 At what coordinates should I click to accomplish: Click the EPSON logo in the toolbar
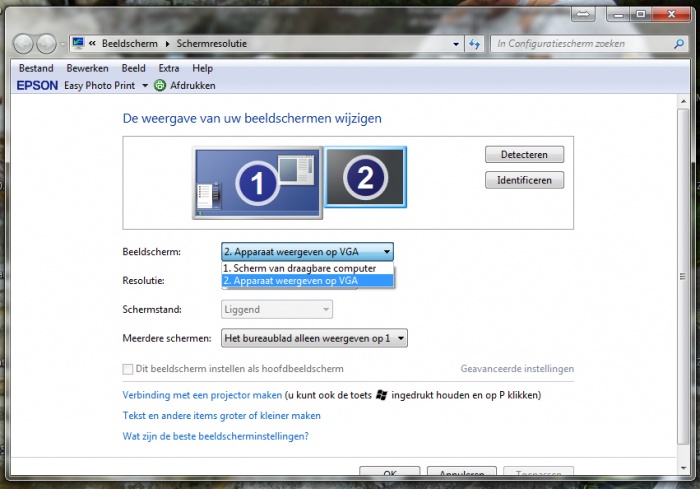pyautogui.click(x=38, y=85)
